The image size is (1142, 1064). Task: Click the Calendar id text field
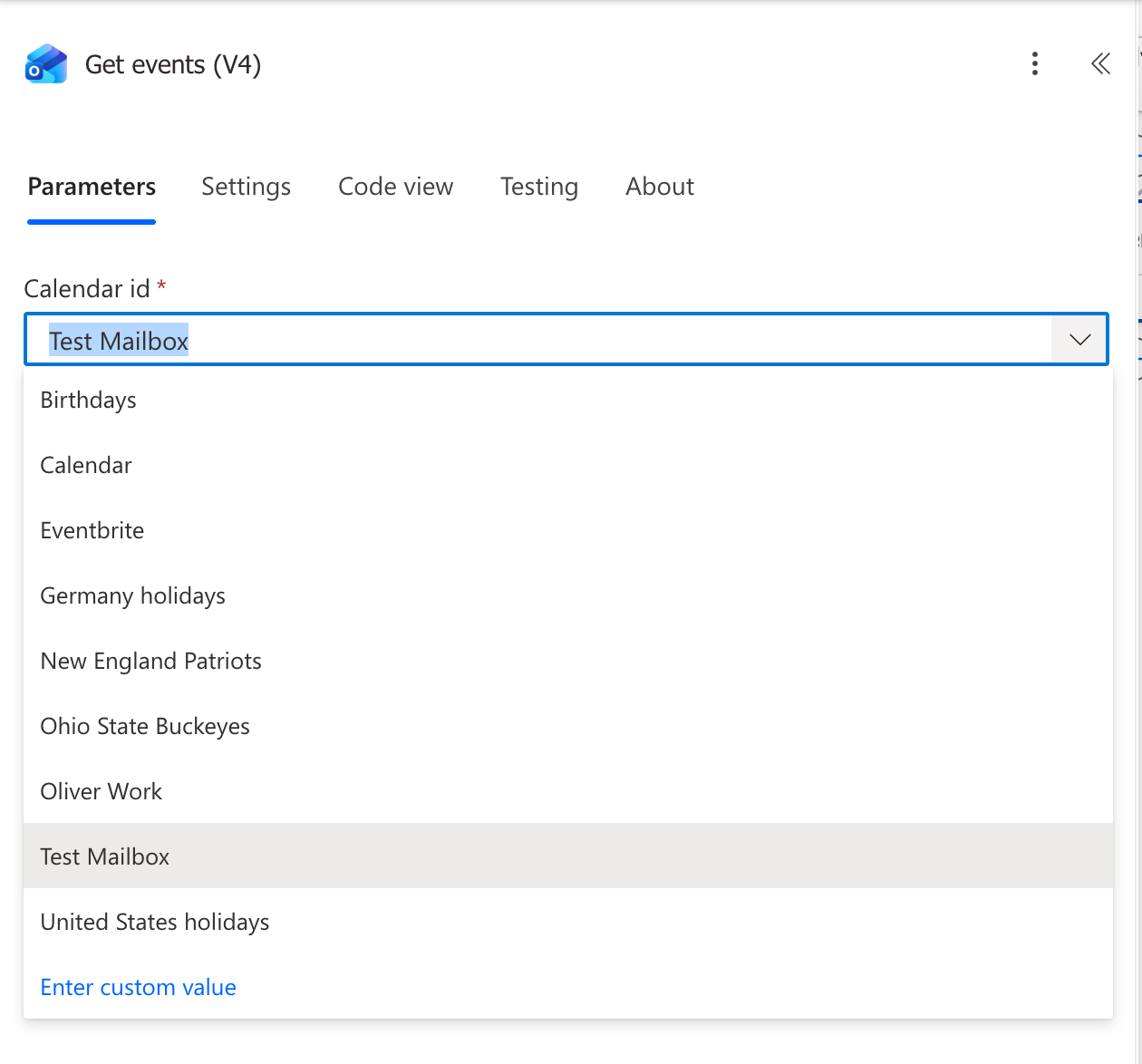pyautogui.click(x=544, y=340)
